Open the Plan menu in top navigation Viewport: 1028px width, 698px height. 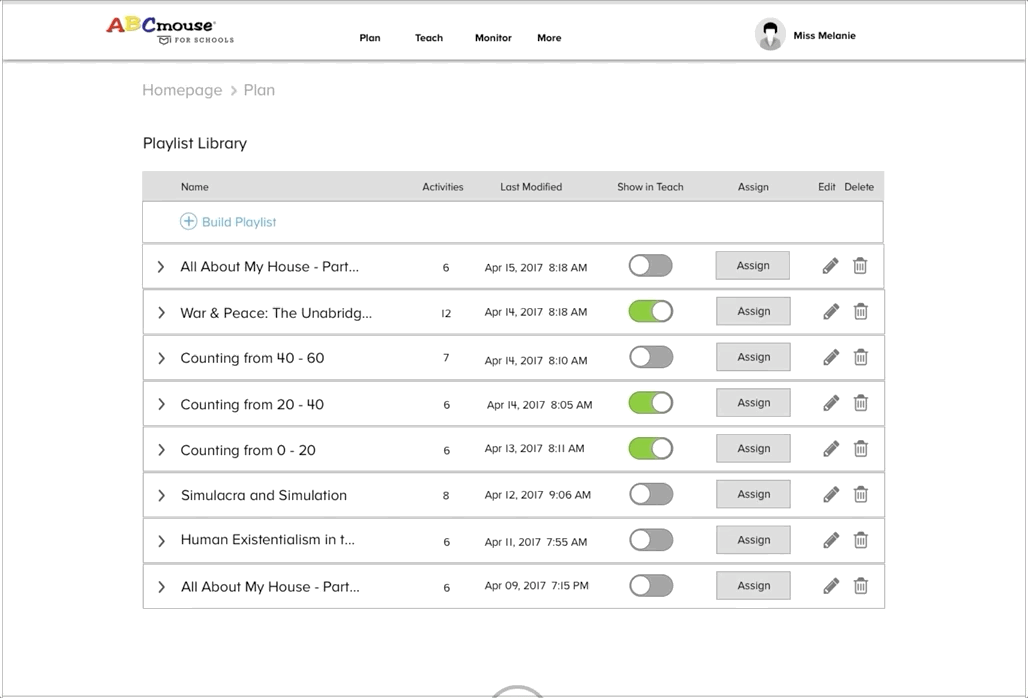click(x=370, y=38)
